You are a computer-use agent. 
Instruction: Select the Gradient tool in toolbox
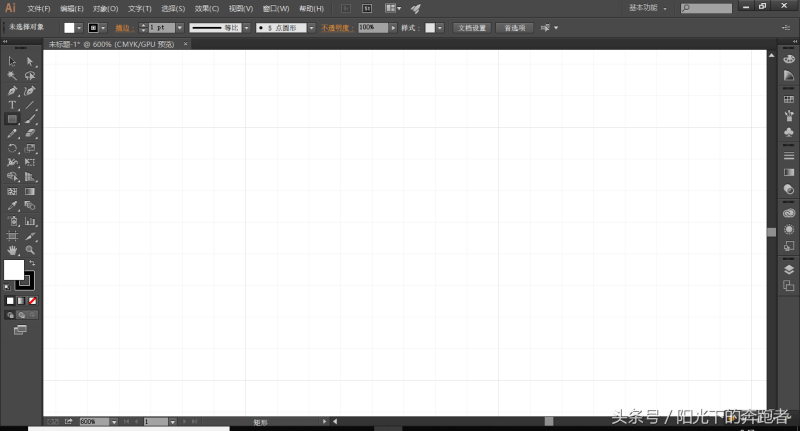pyautogui.click(x=30, y=192)
